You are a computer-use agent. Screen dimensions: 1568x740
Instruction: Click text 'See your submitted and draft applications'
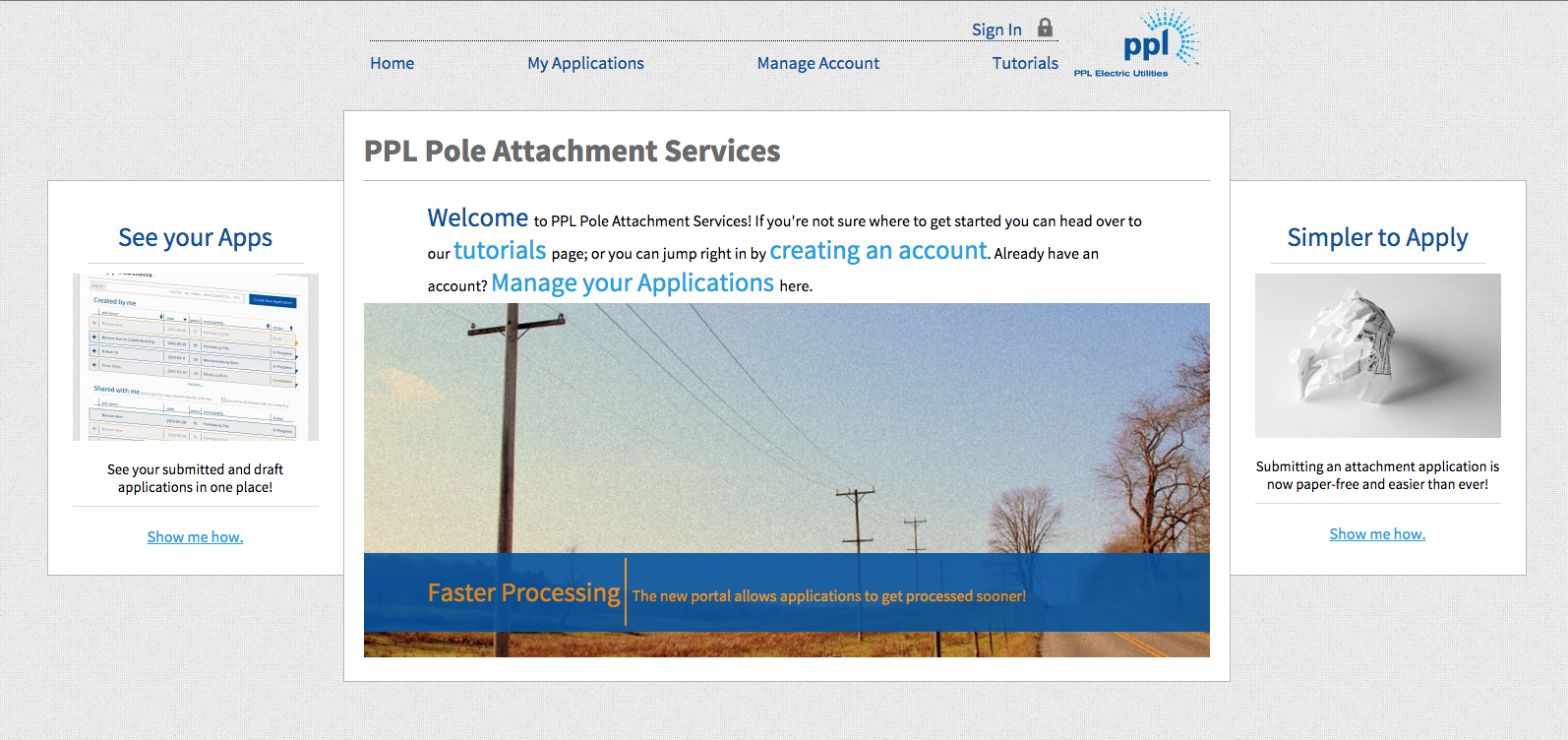[x=195, y=478]
